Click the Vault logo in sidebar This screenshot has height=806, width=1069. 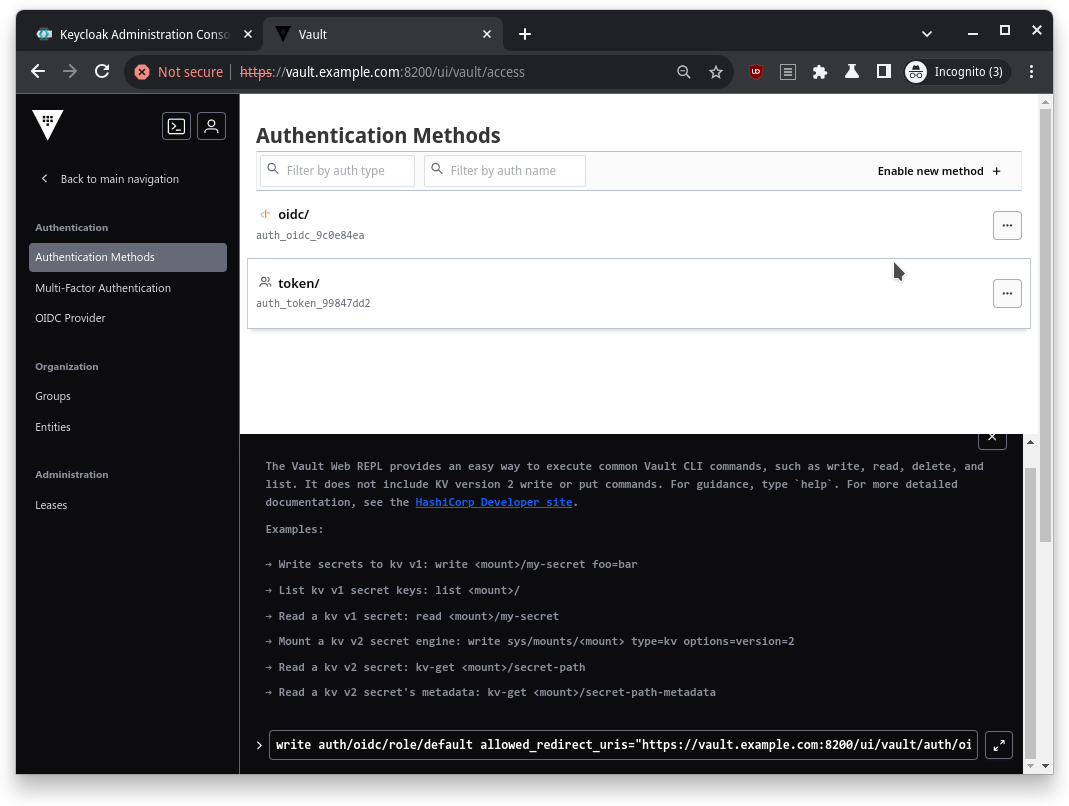[48, 125]
